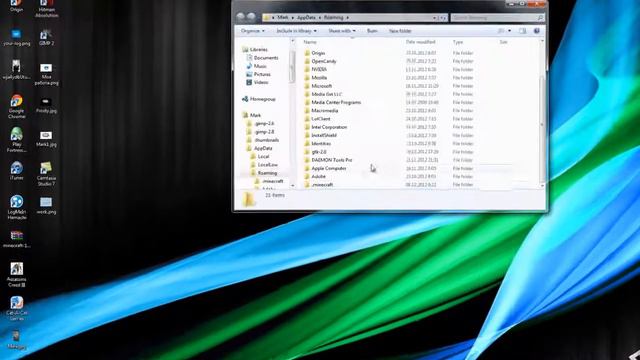Refresh the folder via address bar button
The width and height of the screenshot is (640, 360).
443,18
